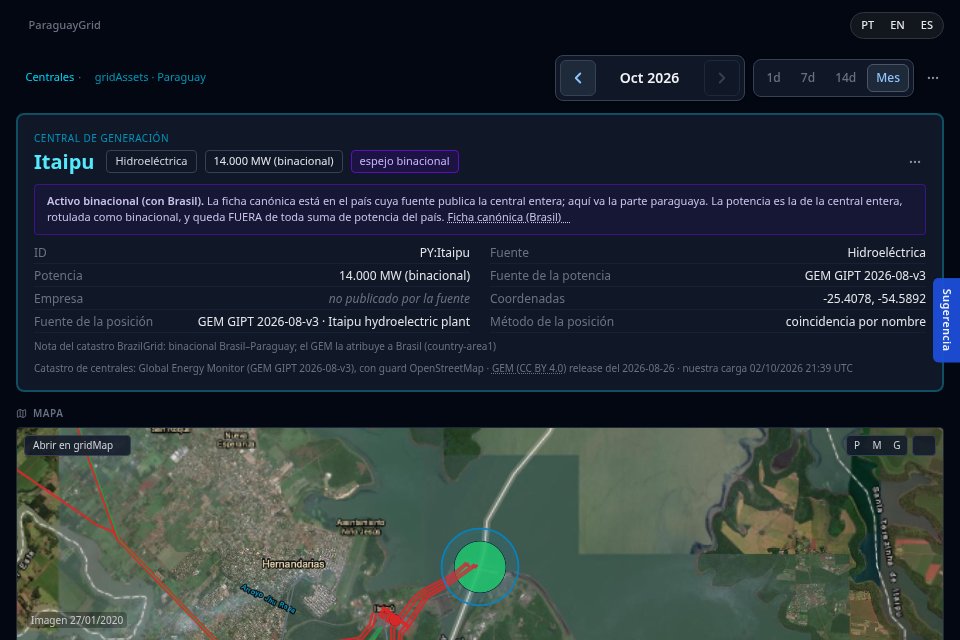Click the ParaguayGrid logo text
This screenshot has width=960, height=640.
pos(64,25)
